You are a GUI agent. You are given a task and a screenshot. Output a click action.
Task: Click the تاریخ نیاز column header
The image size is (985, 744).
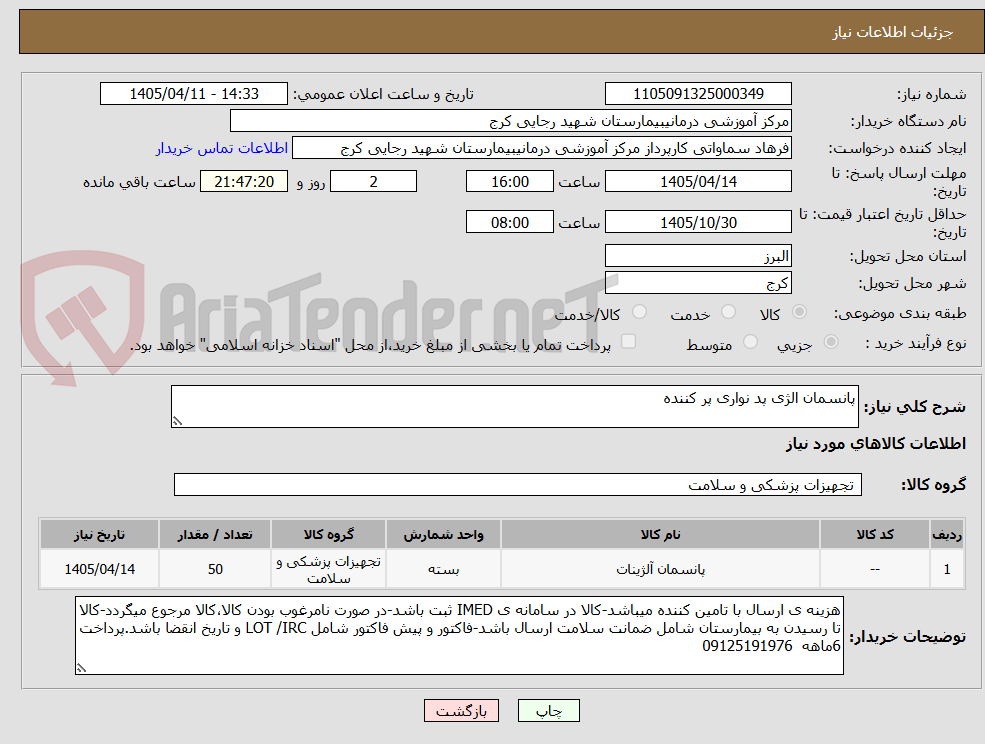99,534
